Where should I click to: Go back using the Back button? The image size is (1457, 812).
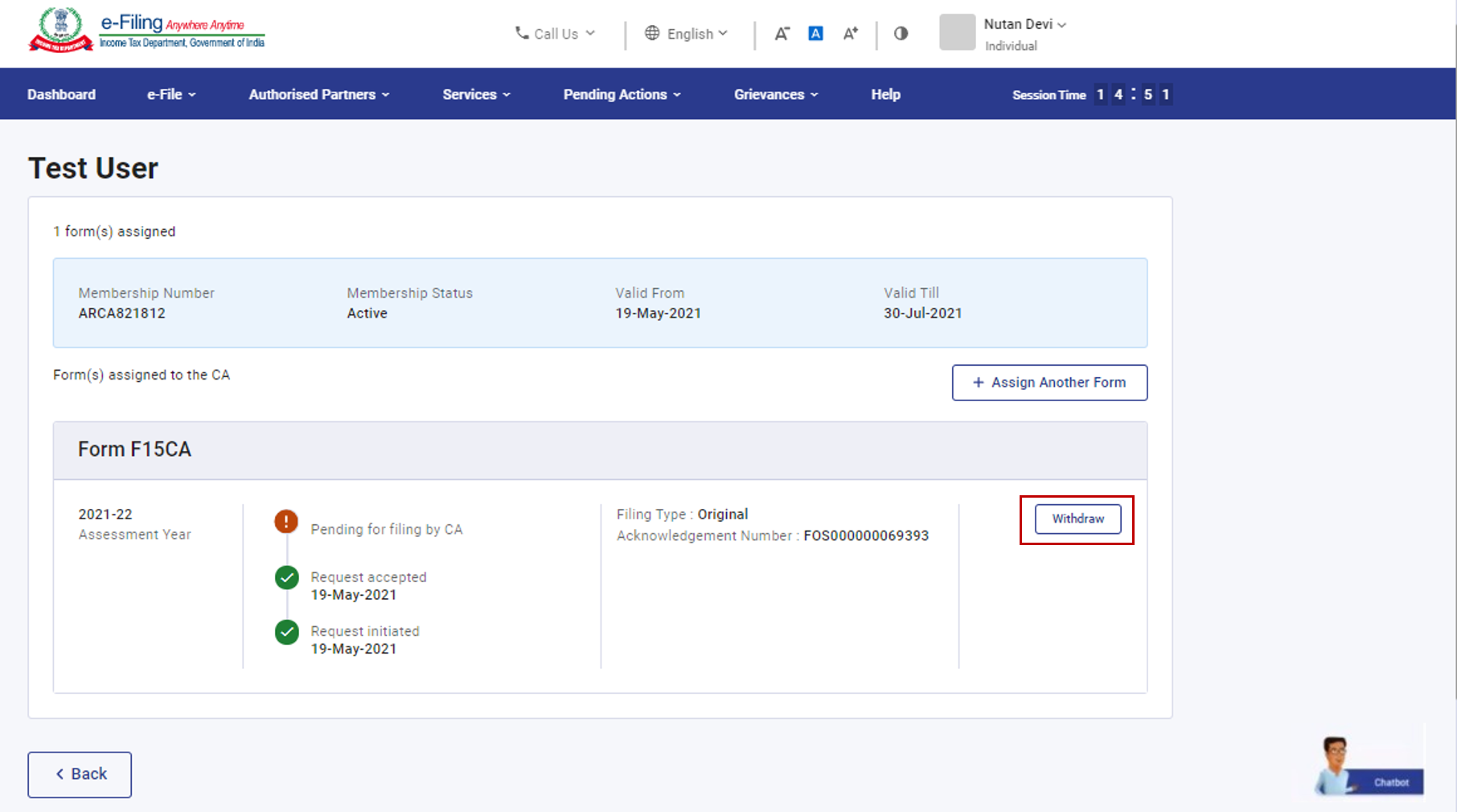click(80, 774)
